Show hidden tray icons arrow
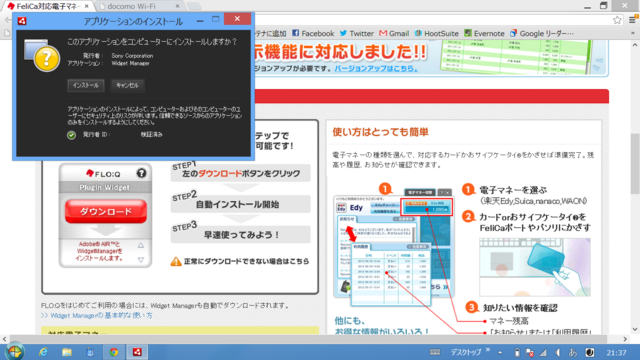 coord(500,353)
